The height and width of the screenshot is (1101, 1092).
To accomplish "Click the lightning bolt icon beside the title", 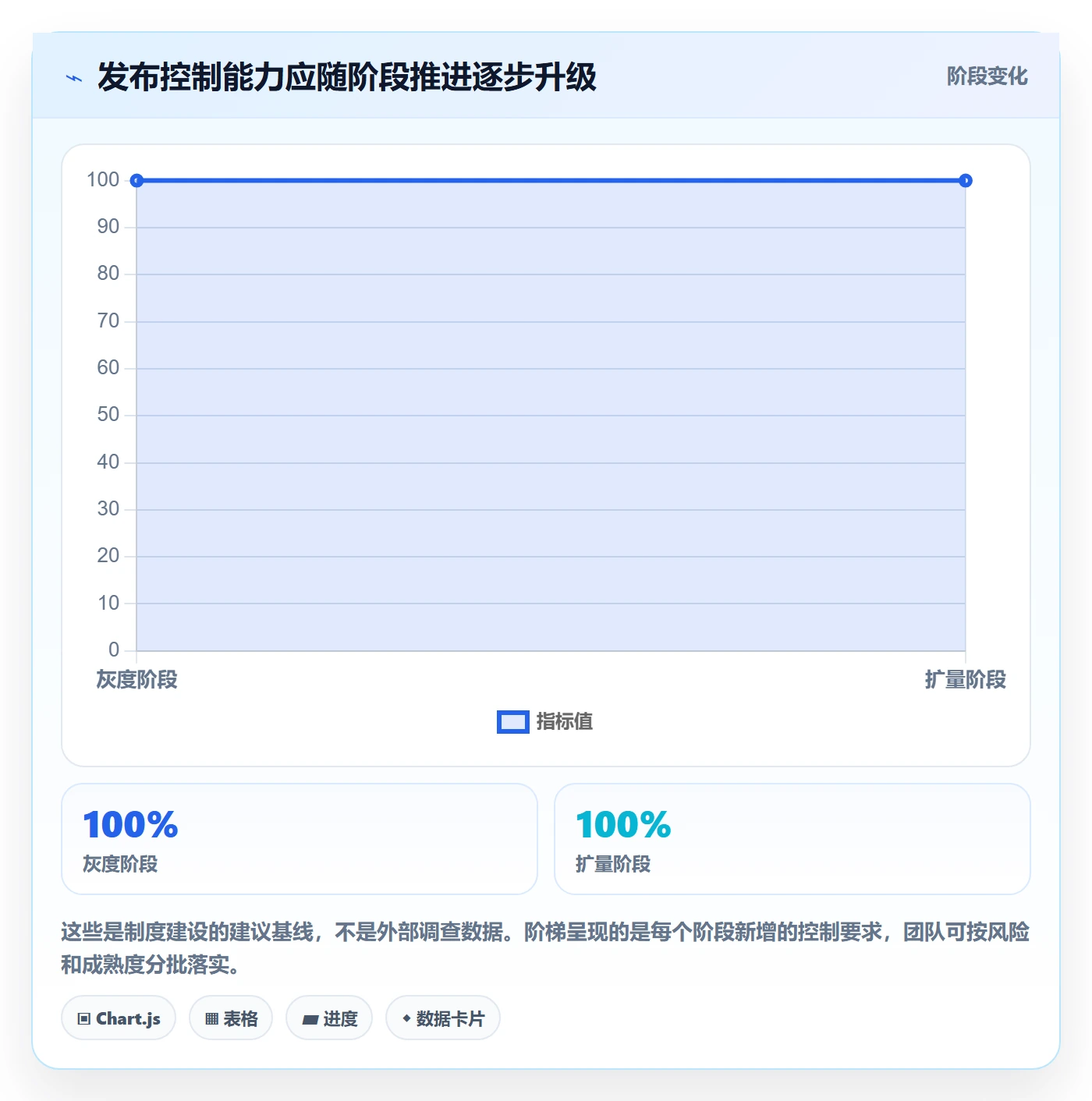I will click(x=74, y=78).
